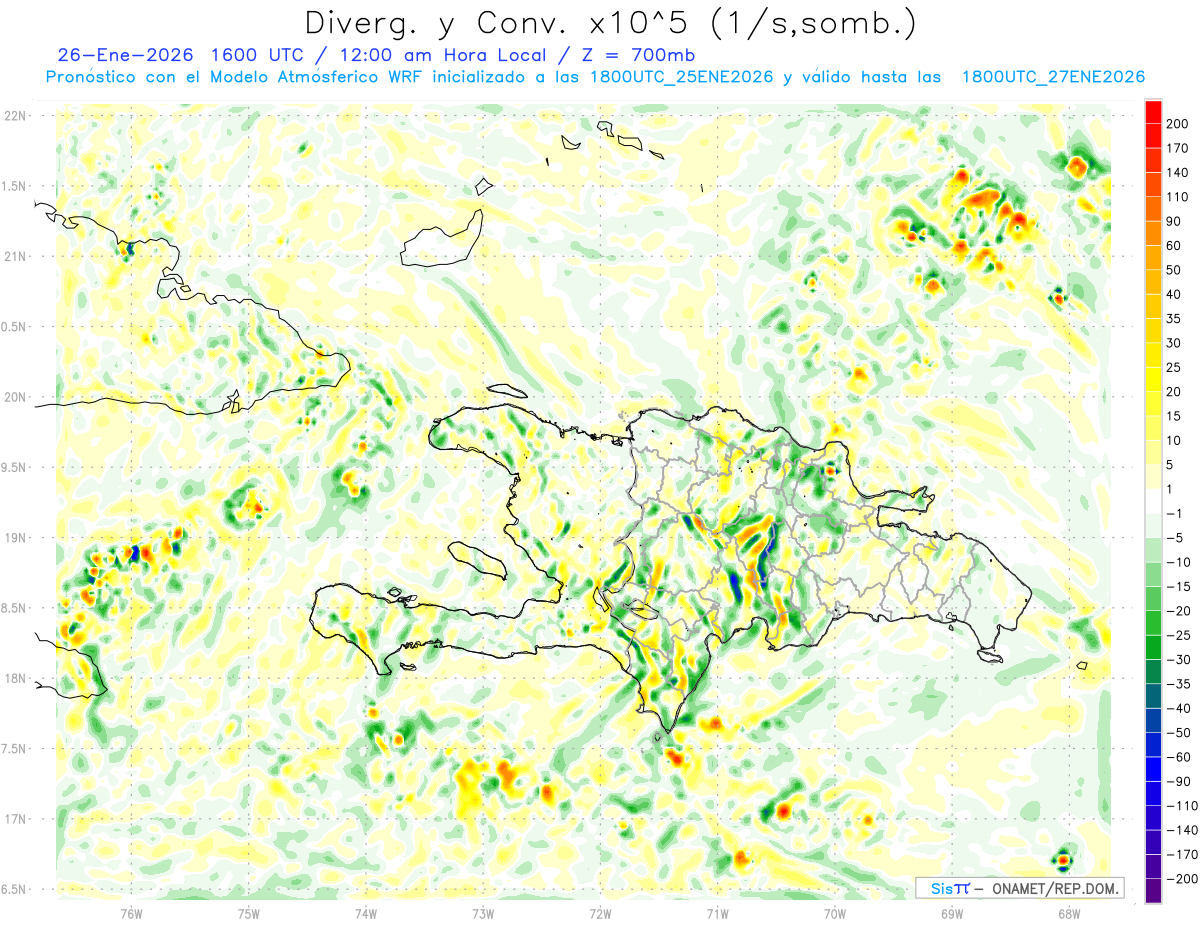Screen dimensions: 1200x927
Task: Click the '6.5N' axis label
Action: pos(15,889)
